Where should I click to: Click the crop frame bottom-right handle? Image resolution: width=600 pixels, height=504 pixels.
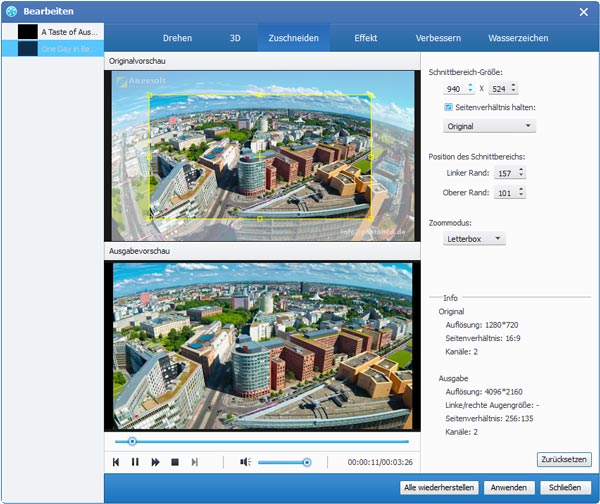pyautogui.click(x=370, y=219)
